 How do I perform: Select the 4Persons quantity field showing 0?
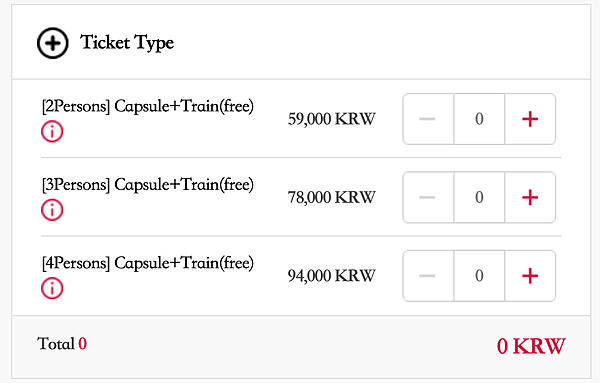tap(479, 276)
